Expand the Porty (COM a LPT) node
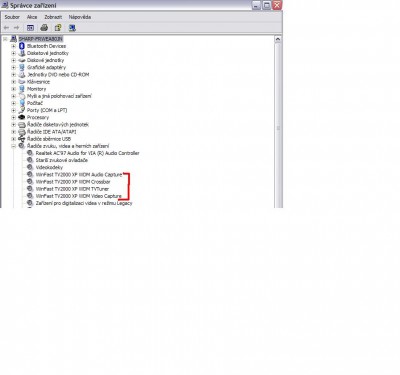This screenshot has height=375, width=400. click(14, 110)
